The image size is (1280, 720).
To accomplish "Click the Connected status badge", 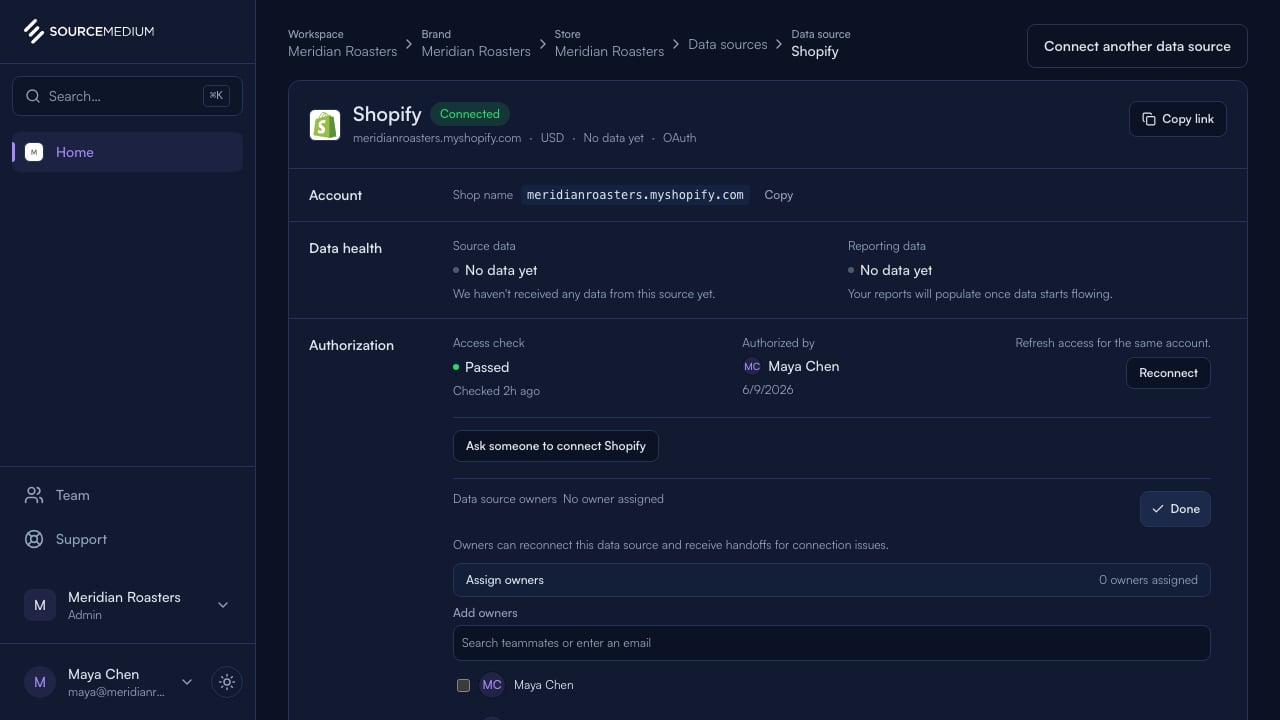I will pos(470,114).
